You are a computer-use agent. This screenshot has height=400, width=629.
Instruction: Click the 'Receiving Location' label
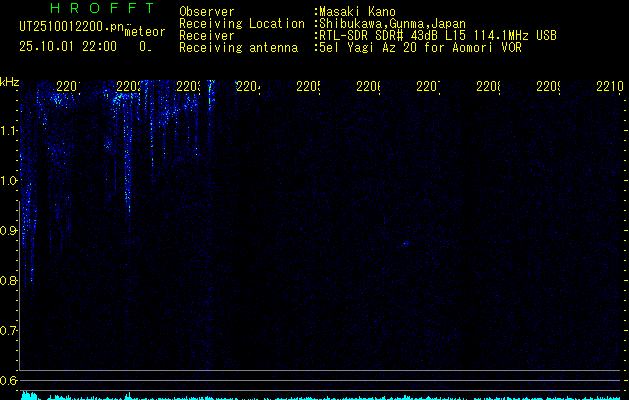(x=242, y=24)
